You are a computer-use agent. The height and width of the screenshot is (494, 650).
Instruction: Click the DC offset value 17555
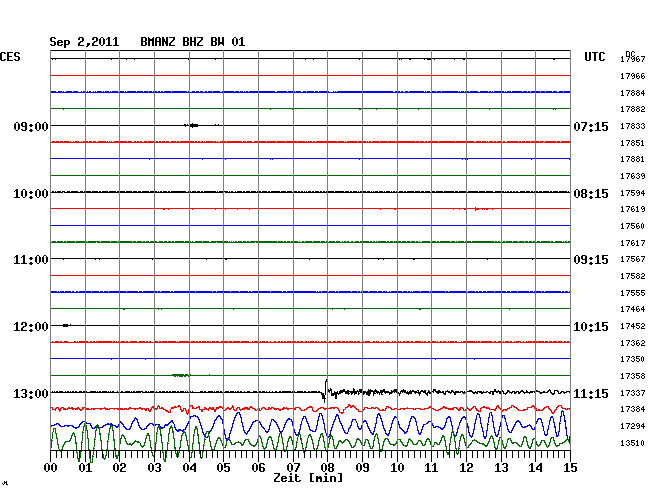633,293
